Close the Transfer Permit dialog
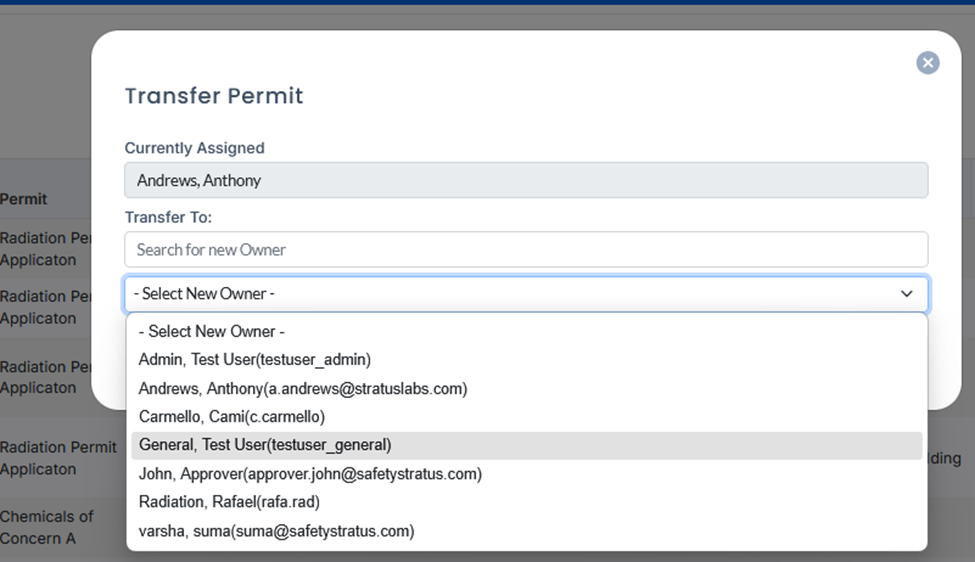The height and width of the screenshot is (562, 975). 928,62
